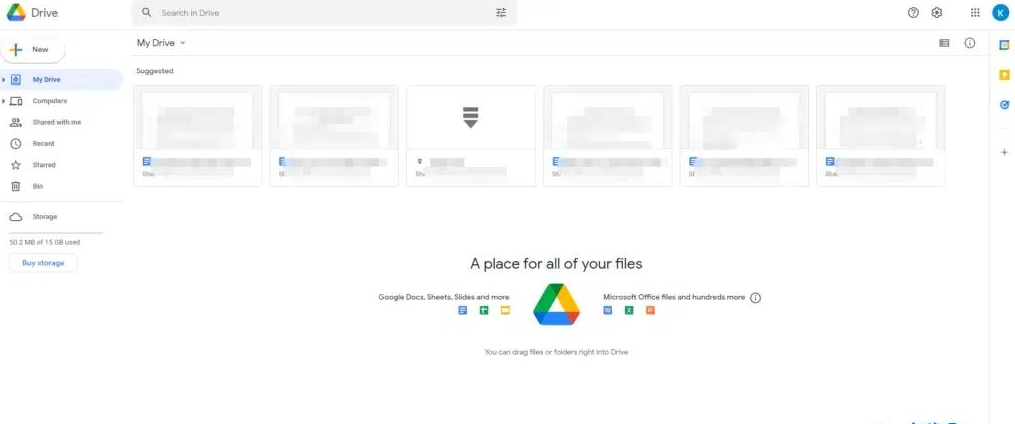Show the view details info panel
The image size is (1015, 424).
[x=969, y=43]
